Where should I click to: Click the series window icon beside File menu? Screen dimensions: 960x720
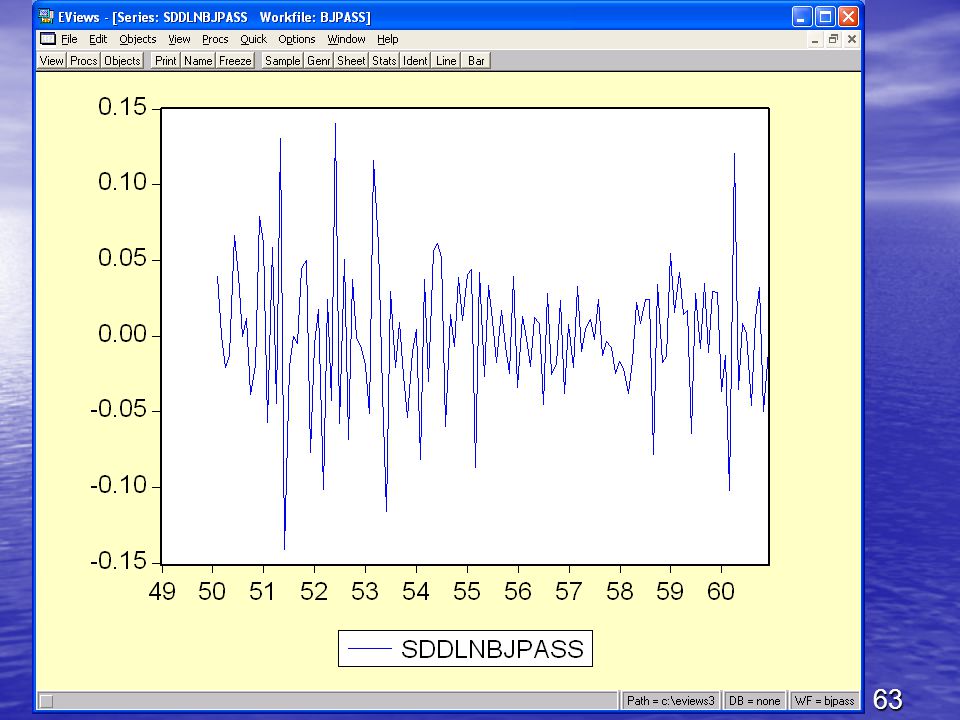pyautogui.click(x=48, y=39)
